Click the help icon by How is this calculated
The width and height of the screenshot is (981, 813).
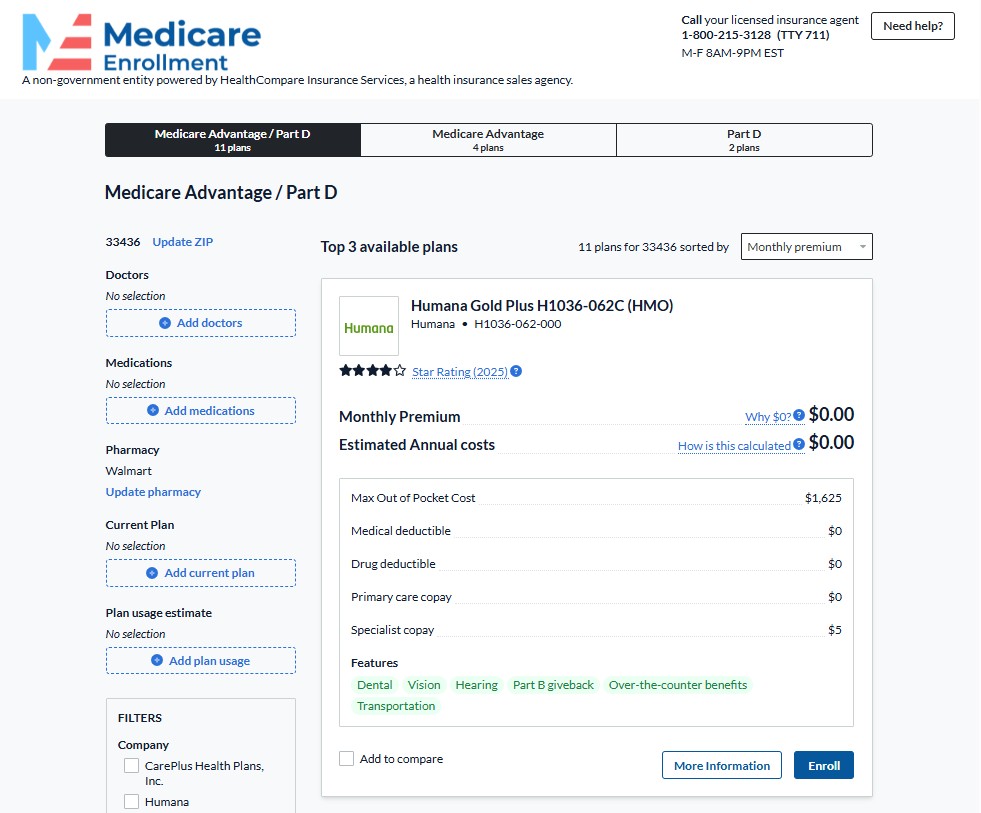(799, 446)
